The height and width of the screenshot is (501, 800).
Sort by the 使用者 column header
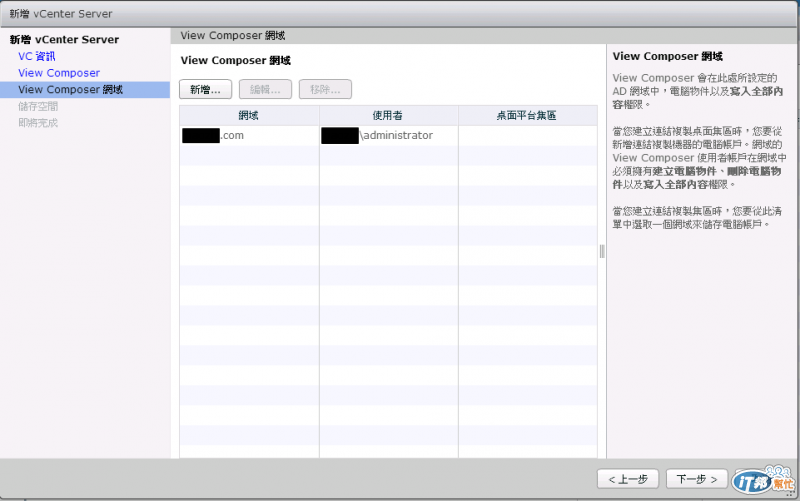click(x=388, y=116)
